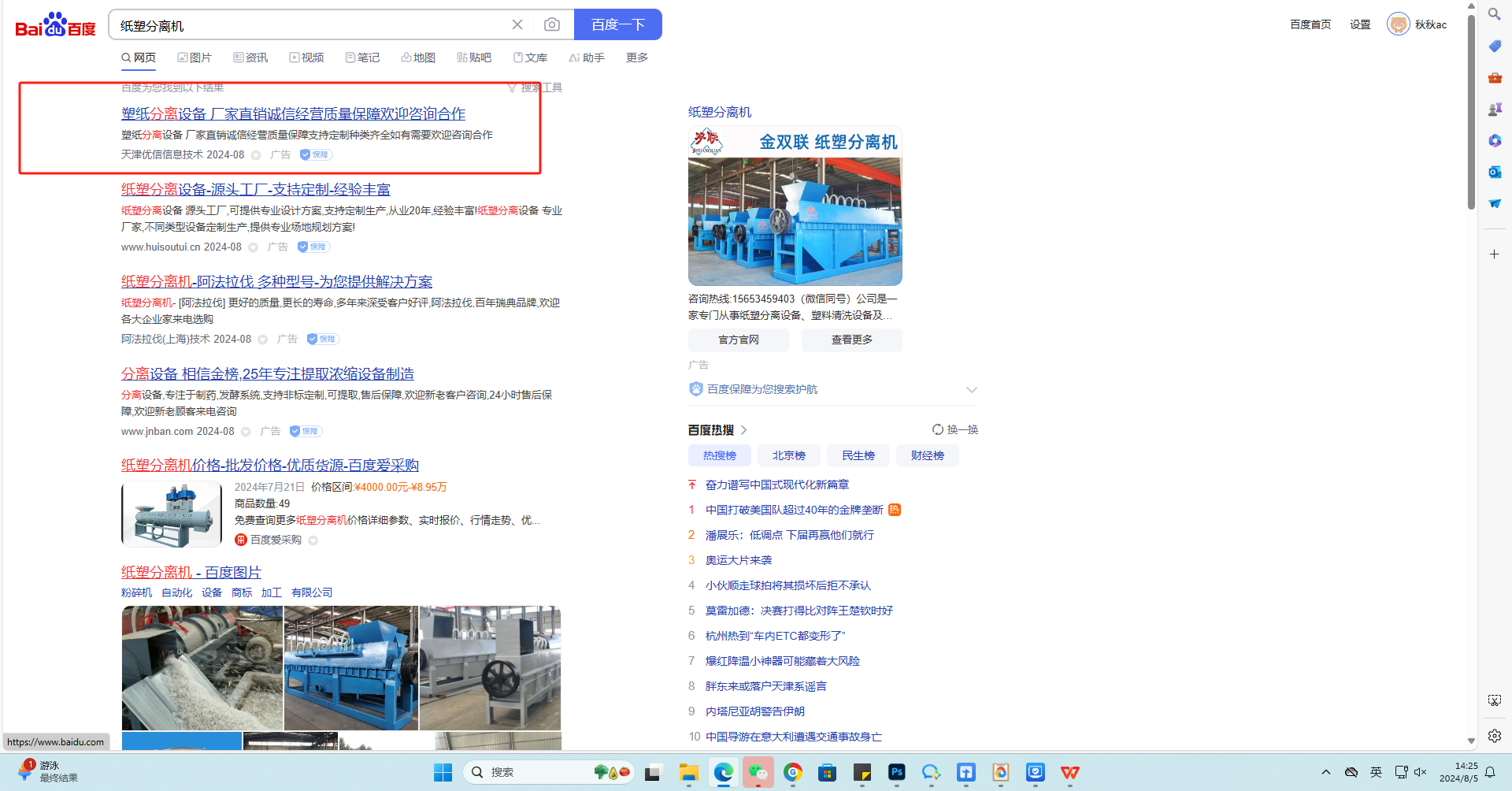Open camera image search in Baidu
This screenshot has height=791, width=1512.
point(552,24)
